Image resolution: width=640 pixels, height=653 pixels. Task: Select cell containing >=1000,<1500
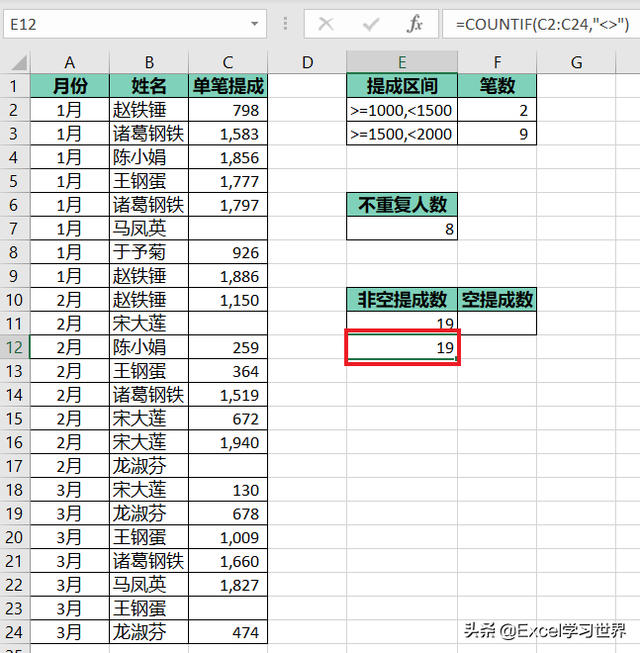(x=402, y=110)
